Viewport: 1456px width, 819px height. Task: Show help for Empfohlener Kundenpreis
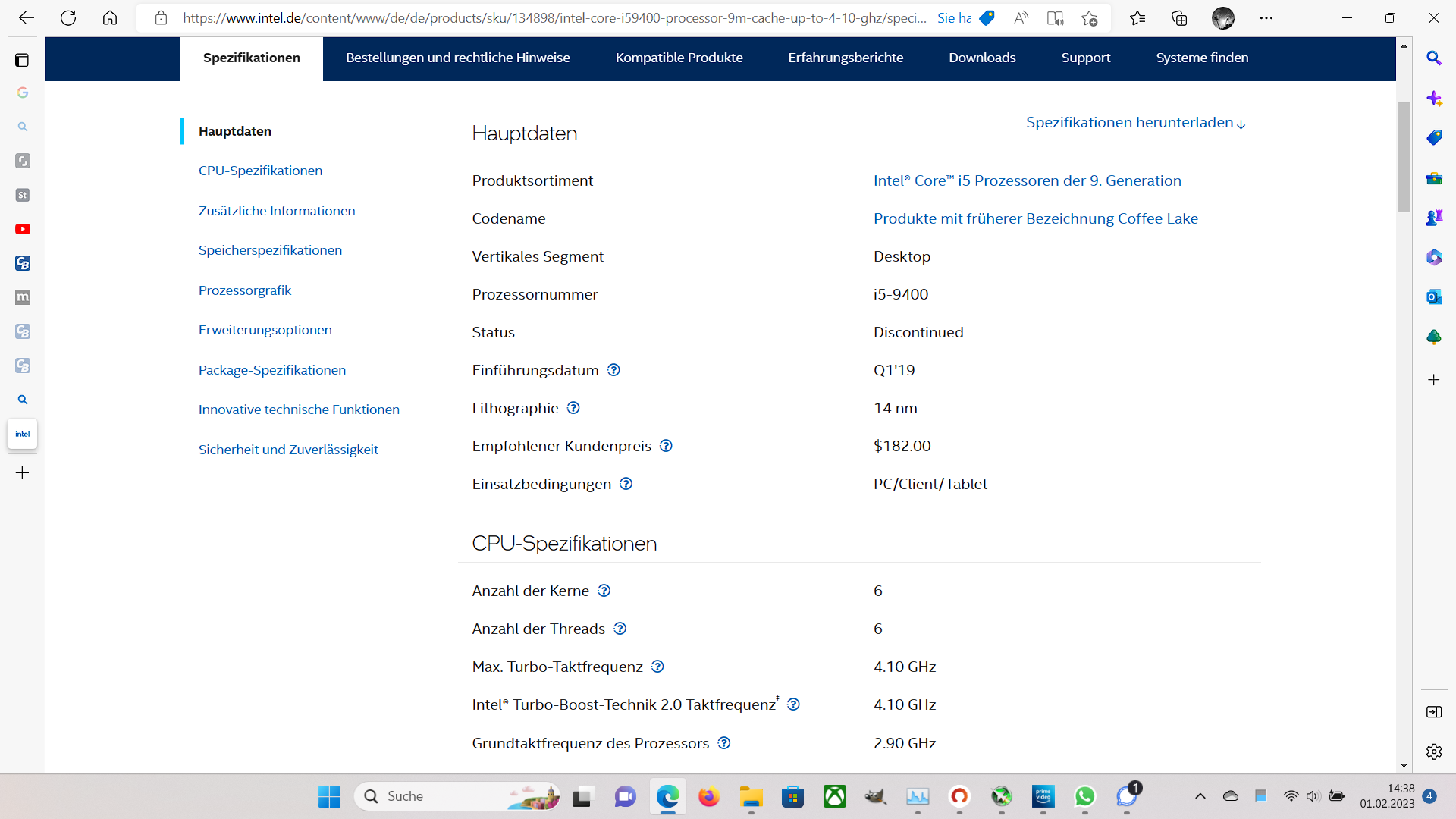pos(666,446)
